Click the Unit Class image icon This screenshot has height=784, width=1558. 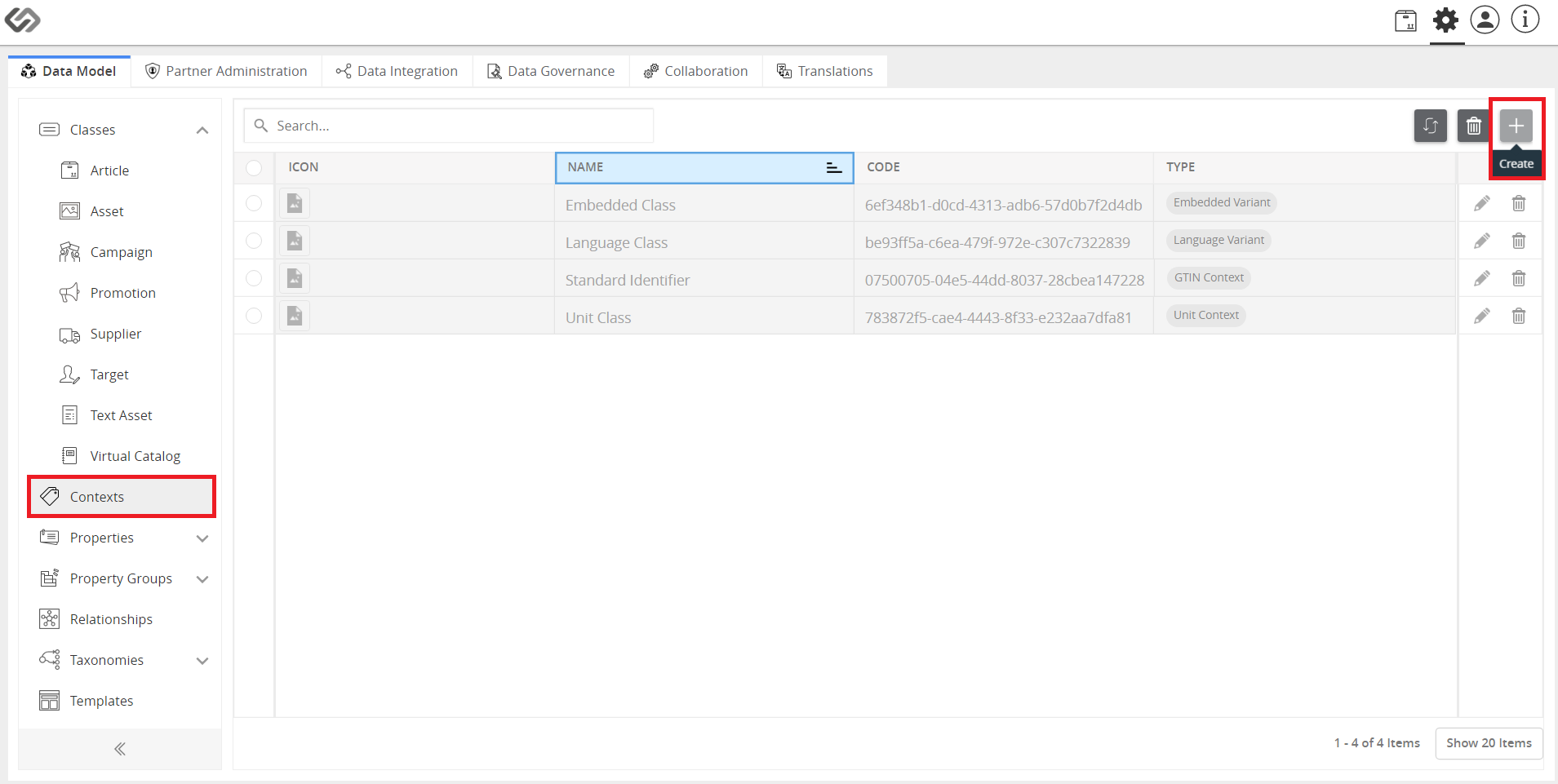tap(295, 316)
